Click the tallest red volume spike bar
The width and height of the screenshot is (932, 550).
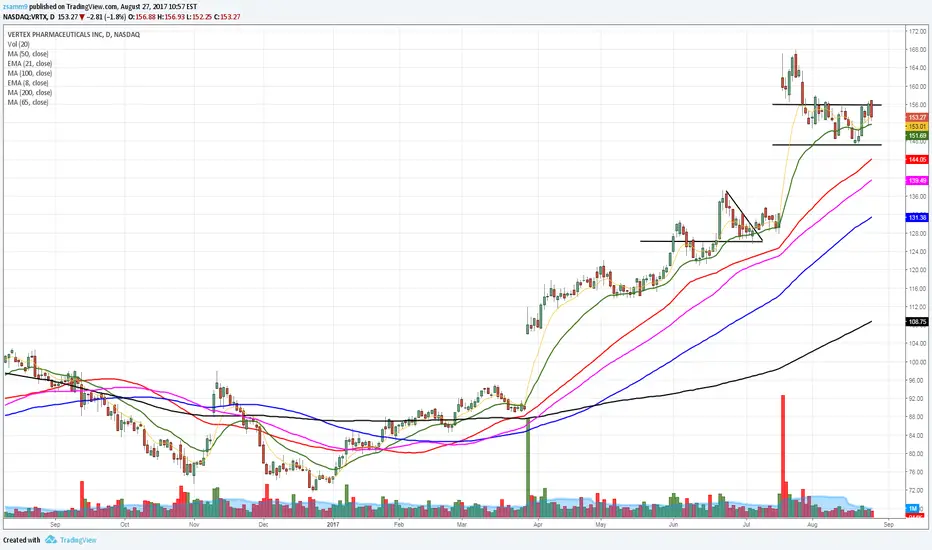[x=783, y=455]
